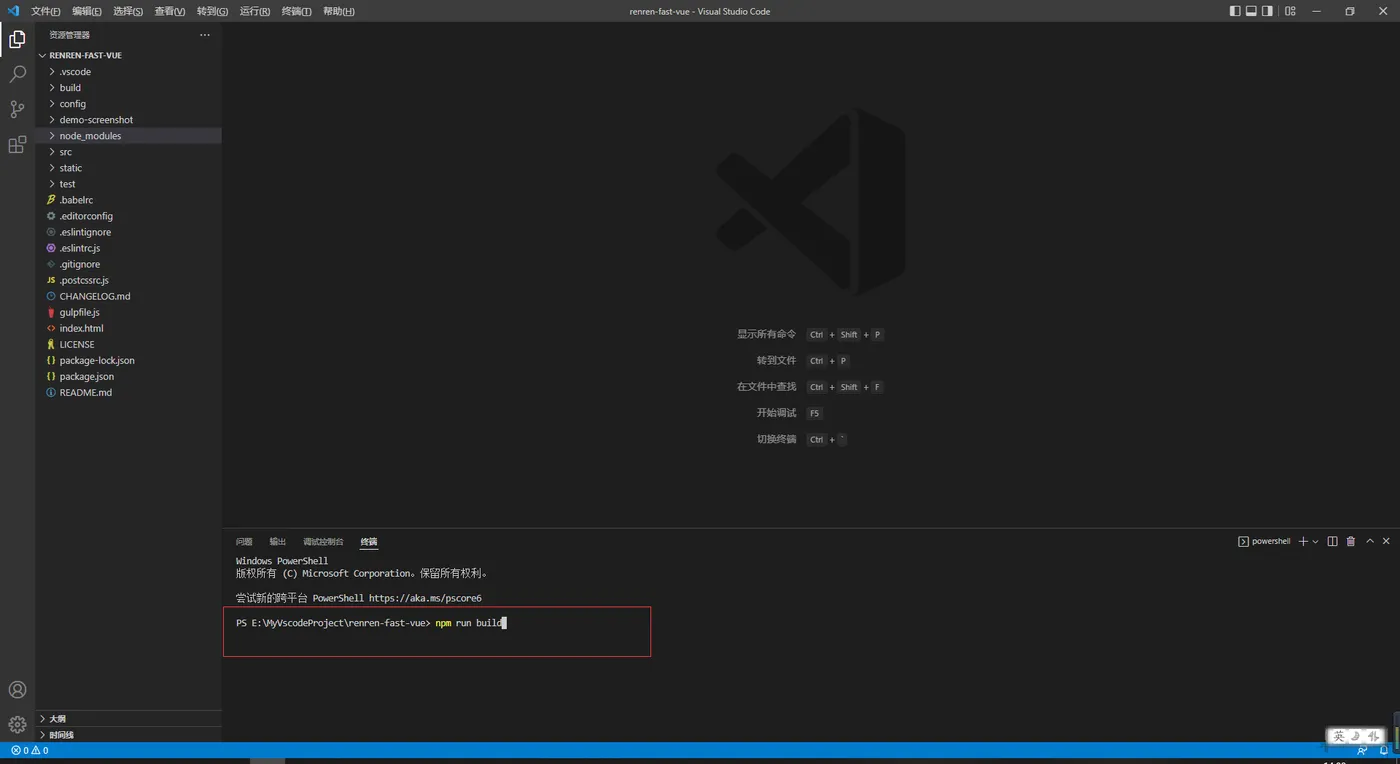Select the 终端 terminal tab

tap(369, 541)
